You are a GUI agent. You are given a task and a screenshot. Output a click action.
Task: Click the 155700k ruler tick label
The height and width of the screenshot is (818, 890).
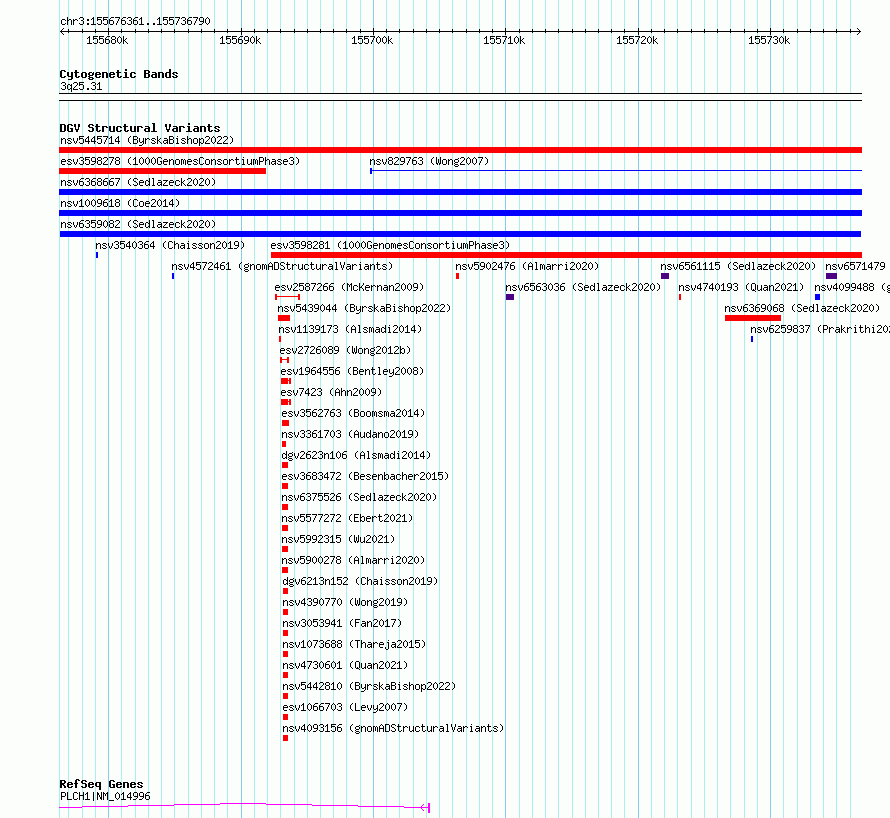click(x=372, y=40)
